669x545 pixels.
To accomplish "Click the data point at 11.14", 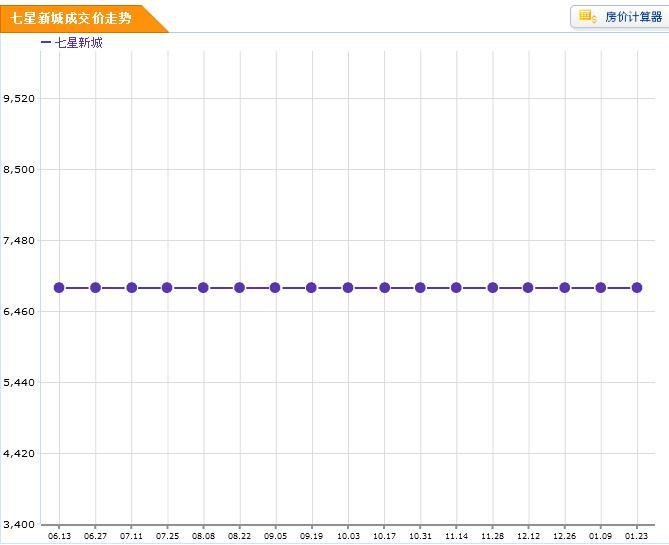I will [457, 288].
